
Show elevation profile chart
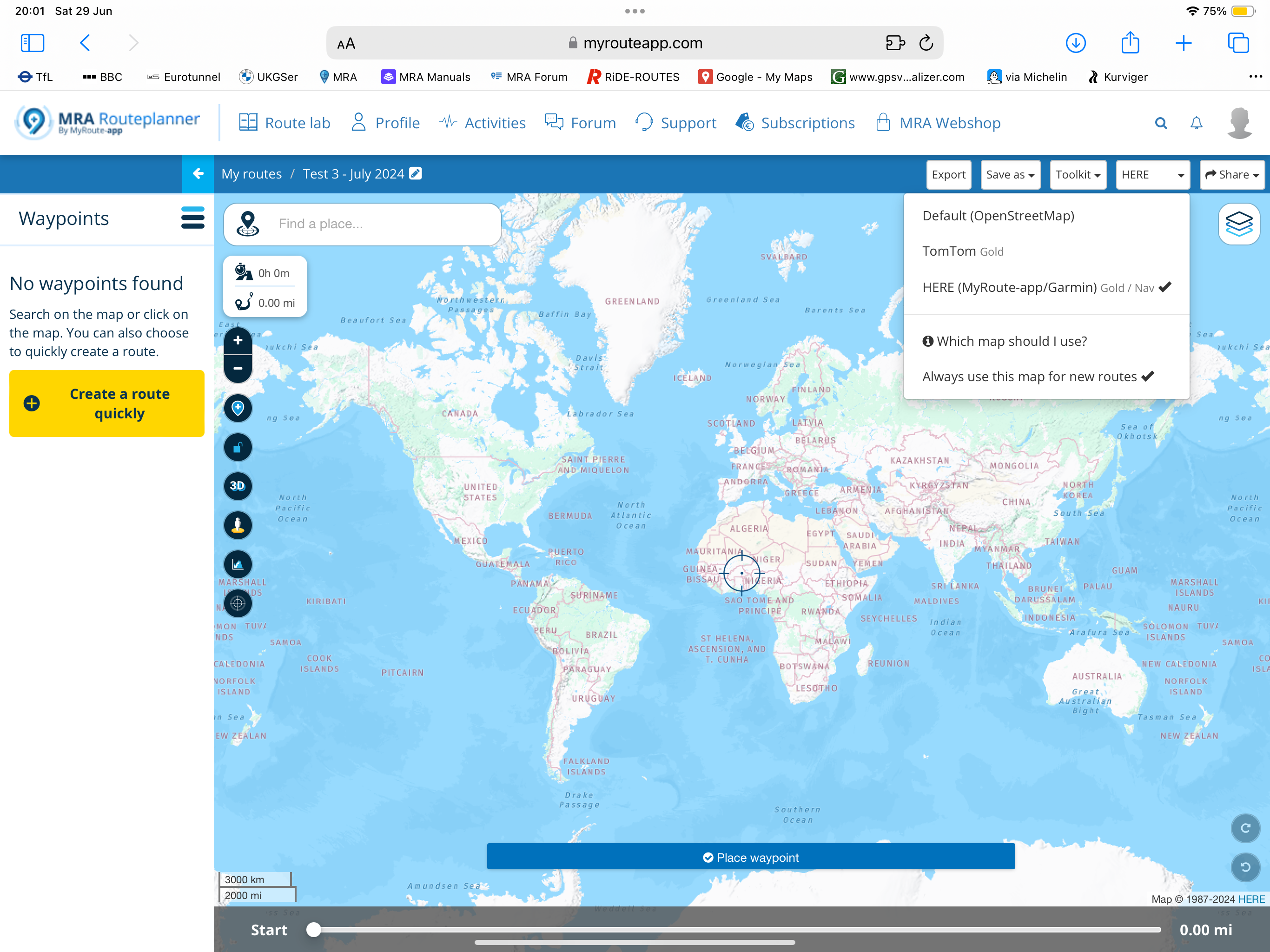coord(238,564)
